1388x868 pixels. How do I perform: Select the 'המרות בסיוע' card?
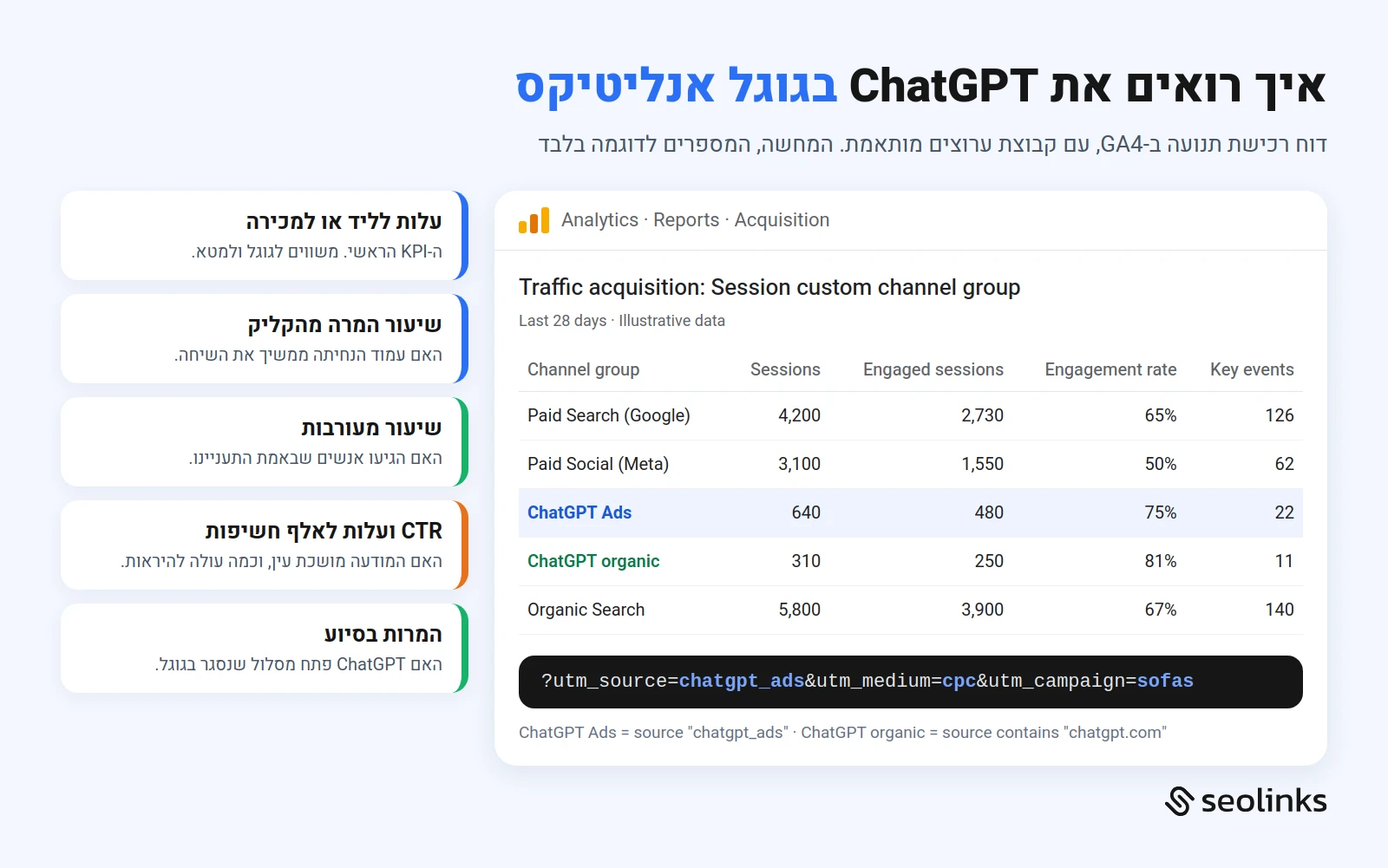265,649
